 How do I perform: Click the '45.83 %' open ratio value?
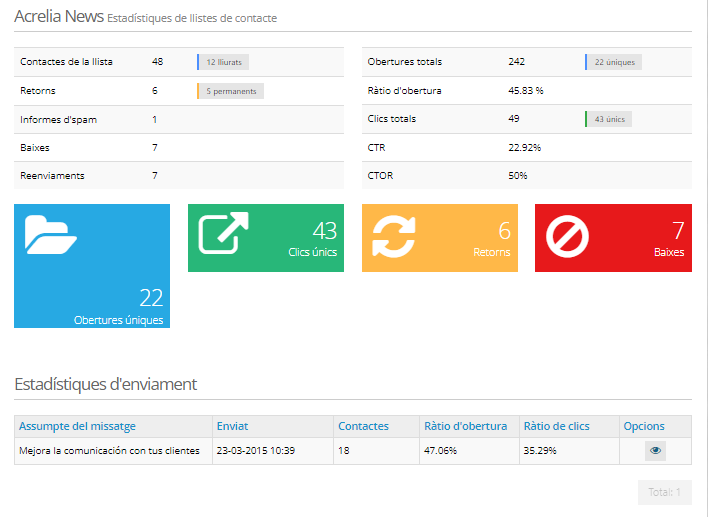526,91
